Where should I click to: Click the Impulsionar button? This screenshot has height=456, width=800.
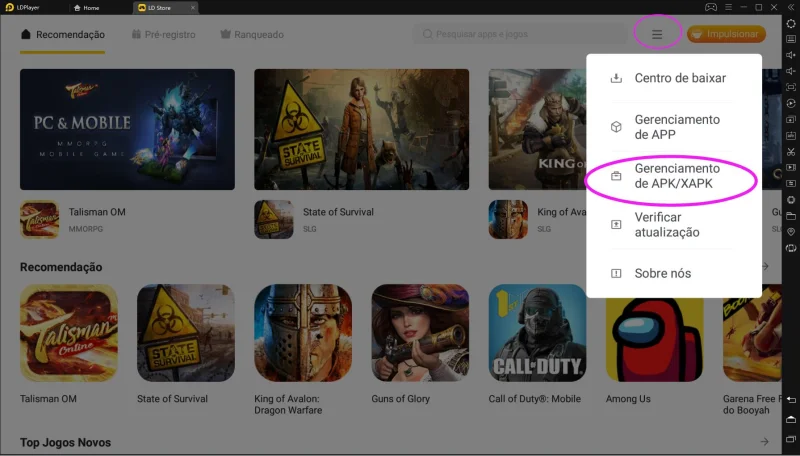[x=726, y=34]
